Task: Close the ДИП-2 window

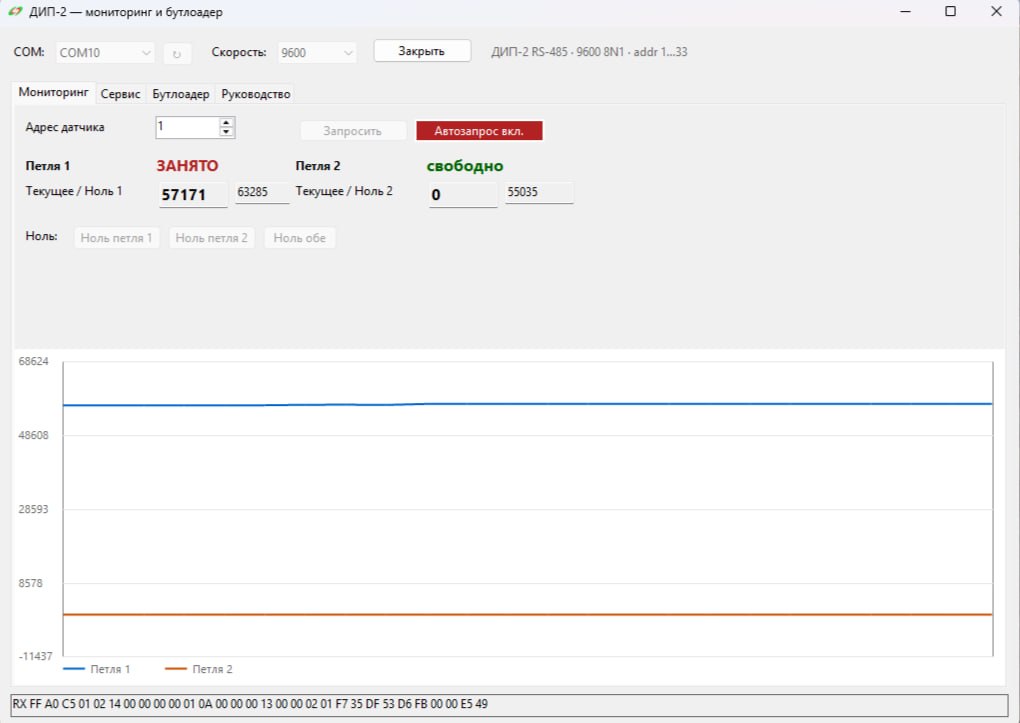Action: 996,12
